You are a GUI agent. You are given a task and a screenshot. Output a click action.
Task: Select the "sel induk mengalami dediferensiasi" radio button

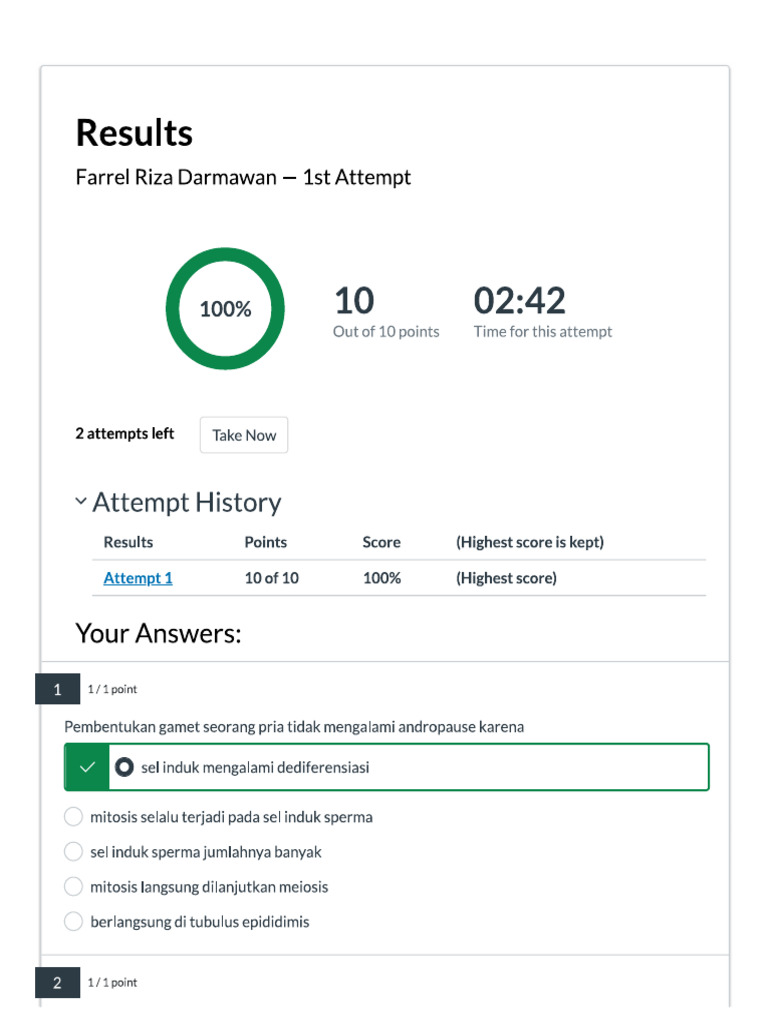pos(125,767)
